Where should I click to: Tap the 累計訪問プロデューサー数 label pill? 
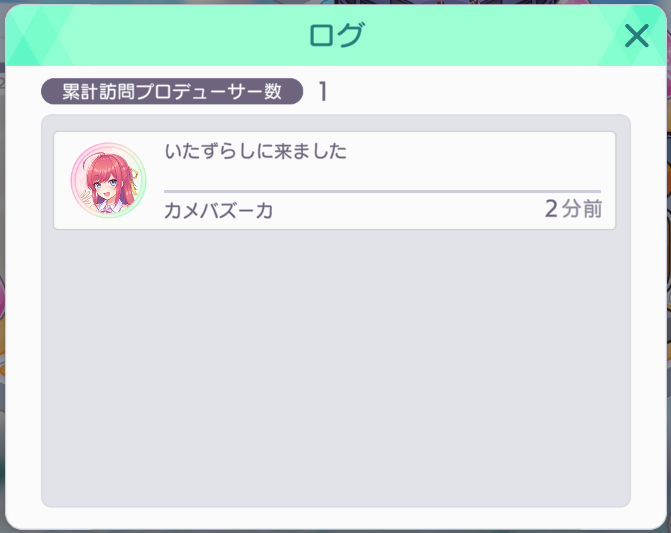[x=172, y=91]
